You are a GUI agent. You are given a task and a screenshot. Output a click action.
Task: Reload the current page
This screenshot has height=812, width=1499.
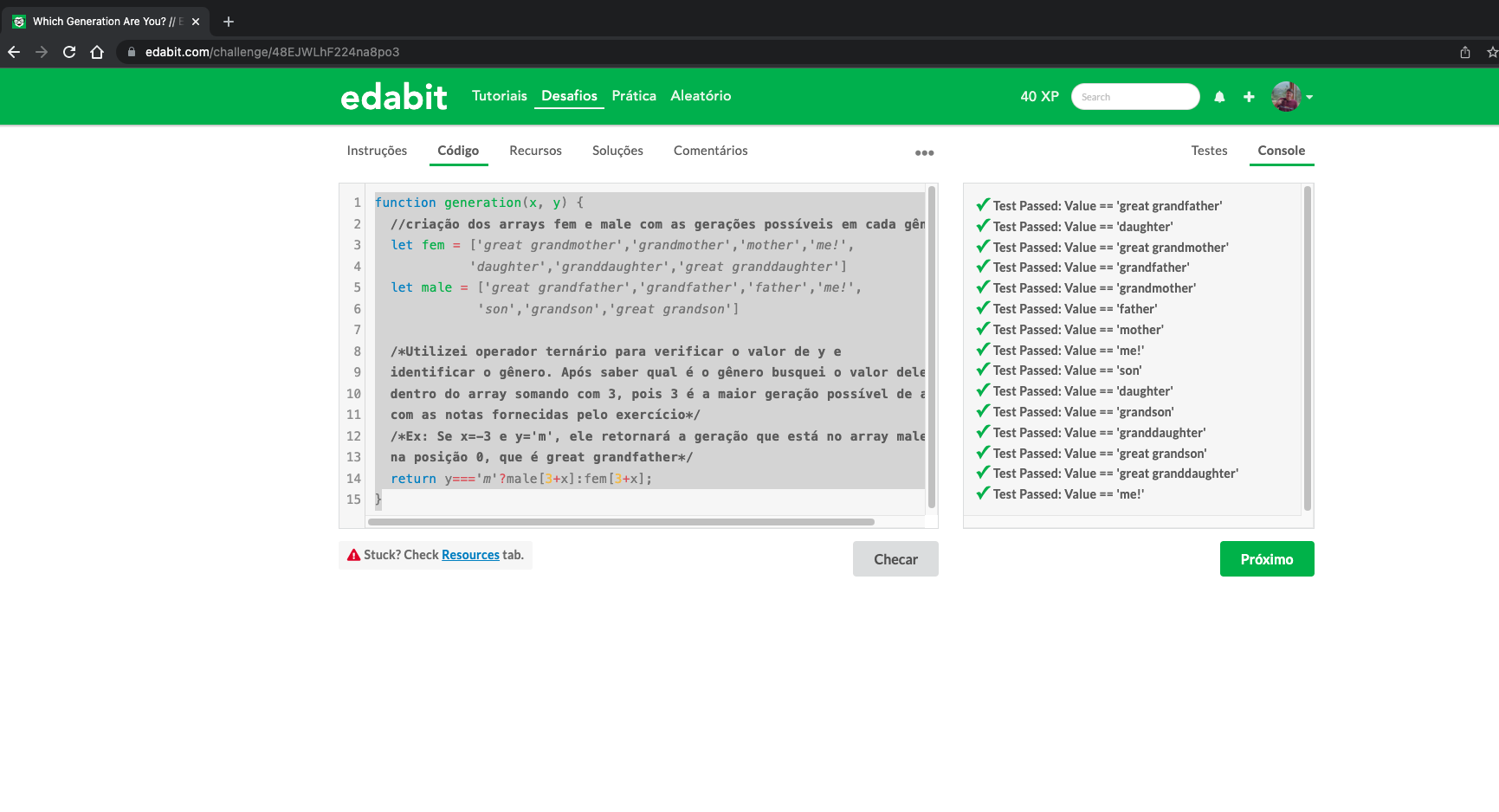click(x=68, y=52)
